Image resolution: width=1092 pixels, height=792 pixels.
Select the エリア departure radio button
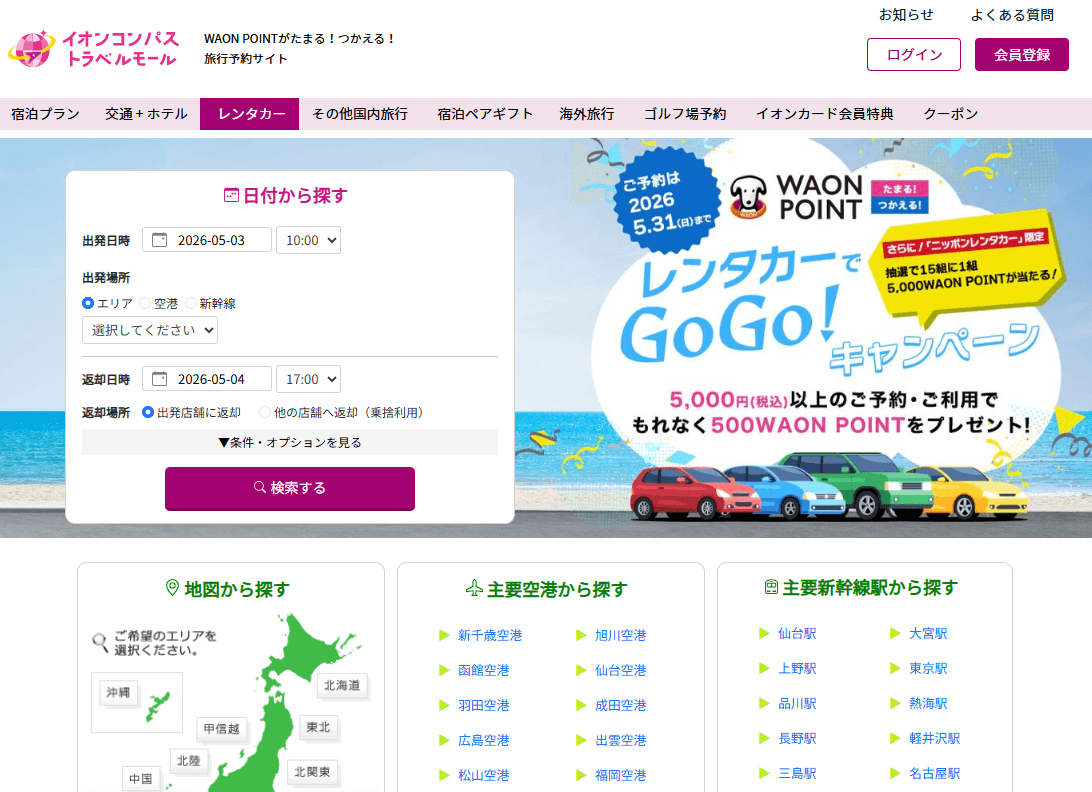click(x=88, y=303)
